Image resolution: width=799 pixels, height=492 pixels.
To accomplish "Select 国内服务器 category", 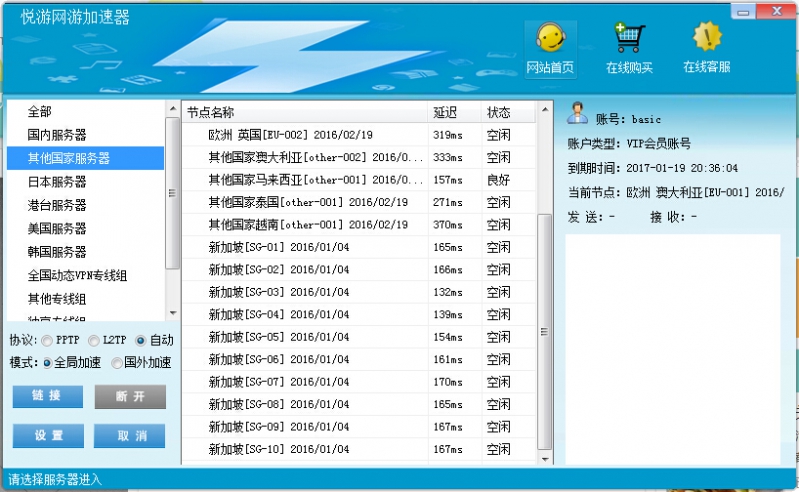I will 86,135.
